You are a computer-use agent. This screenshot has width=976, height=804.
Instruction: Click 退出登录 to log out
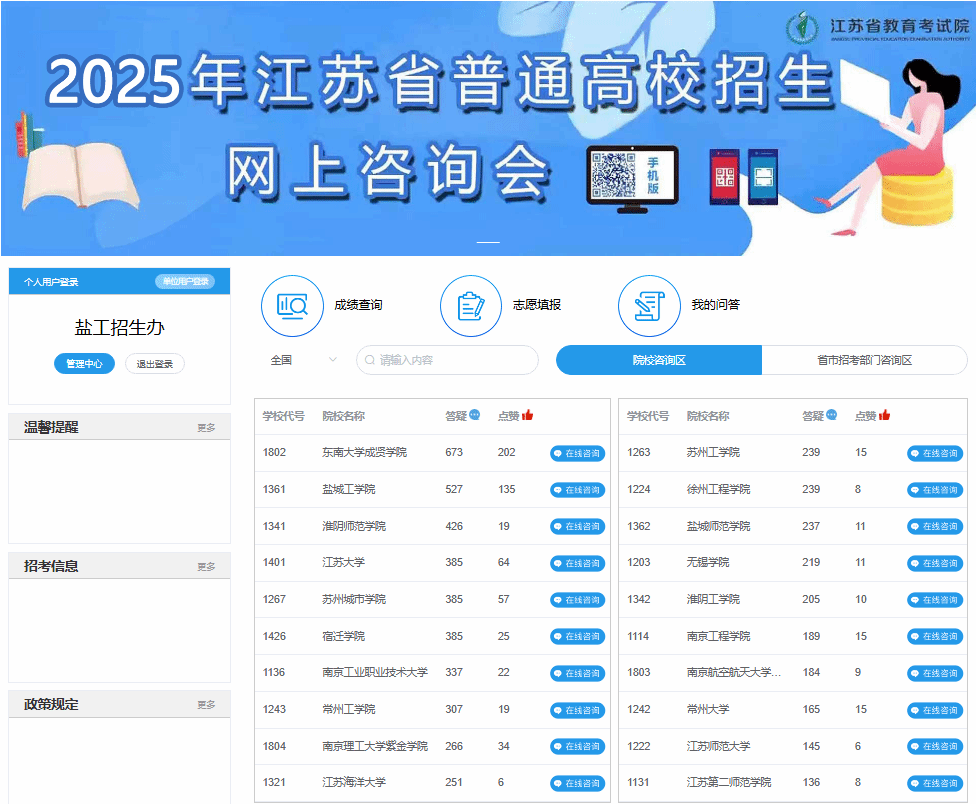click(155, 364)
